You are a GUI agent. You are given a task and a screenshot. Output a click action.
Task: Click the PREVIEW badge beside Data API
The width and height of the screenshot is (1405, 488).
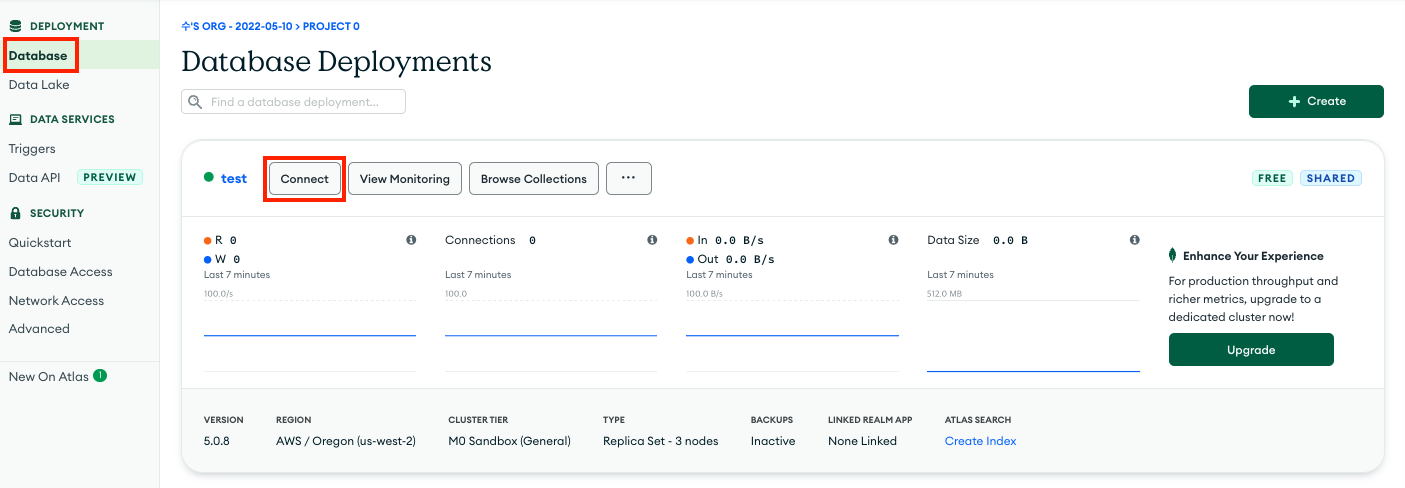coord(110,177)
